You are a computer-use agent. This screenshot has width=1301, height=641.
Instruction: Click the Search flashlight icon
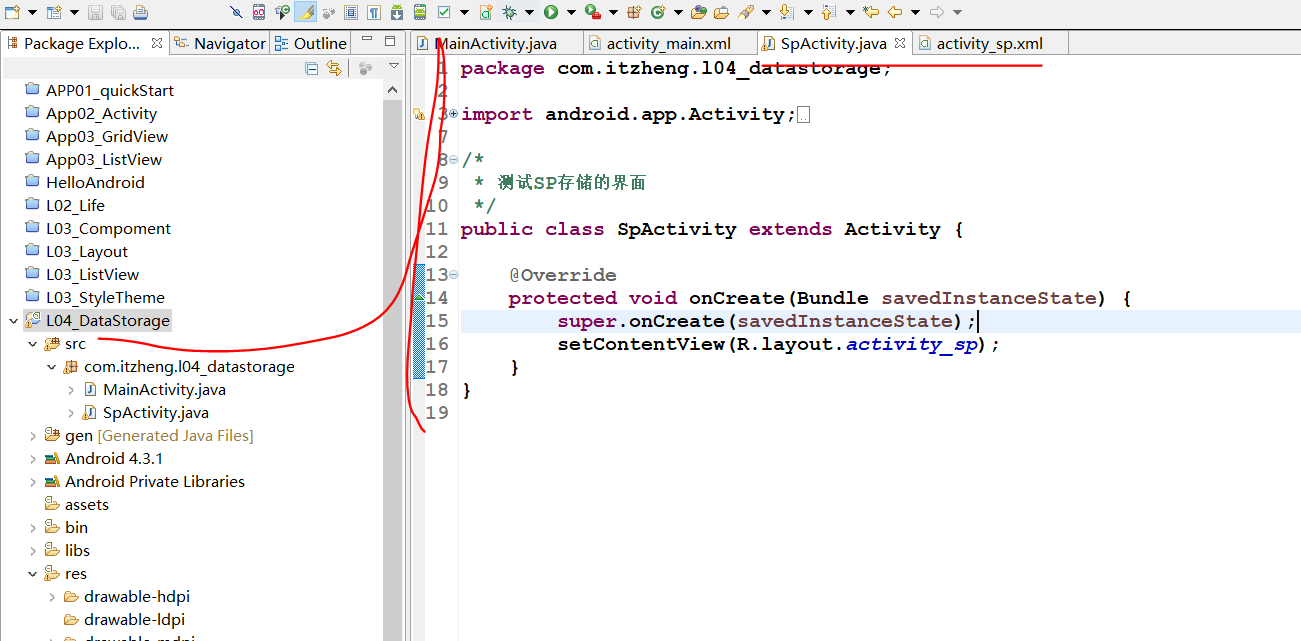(x=746, y=12)
